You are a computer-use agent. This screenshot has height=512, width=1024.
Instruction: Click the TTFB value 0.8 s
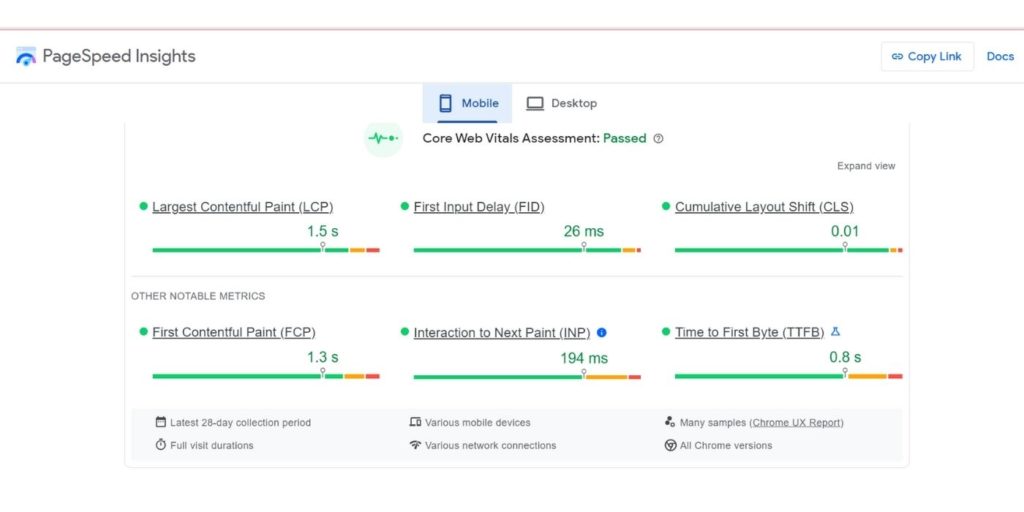845,357
